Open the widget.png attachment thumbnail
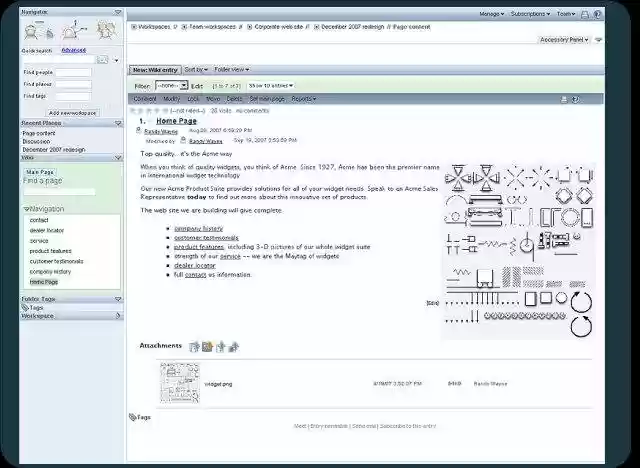Image resolution: width=640 pixels, height=468 pixels. coord(180,383)
